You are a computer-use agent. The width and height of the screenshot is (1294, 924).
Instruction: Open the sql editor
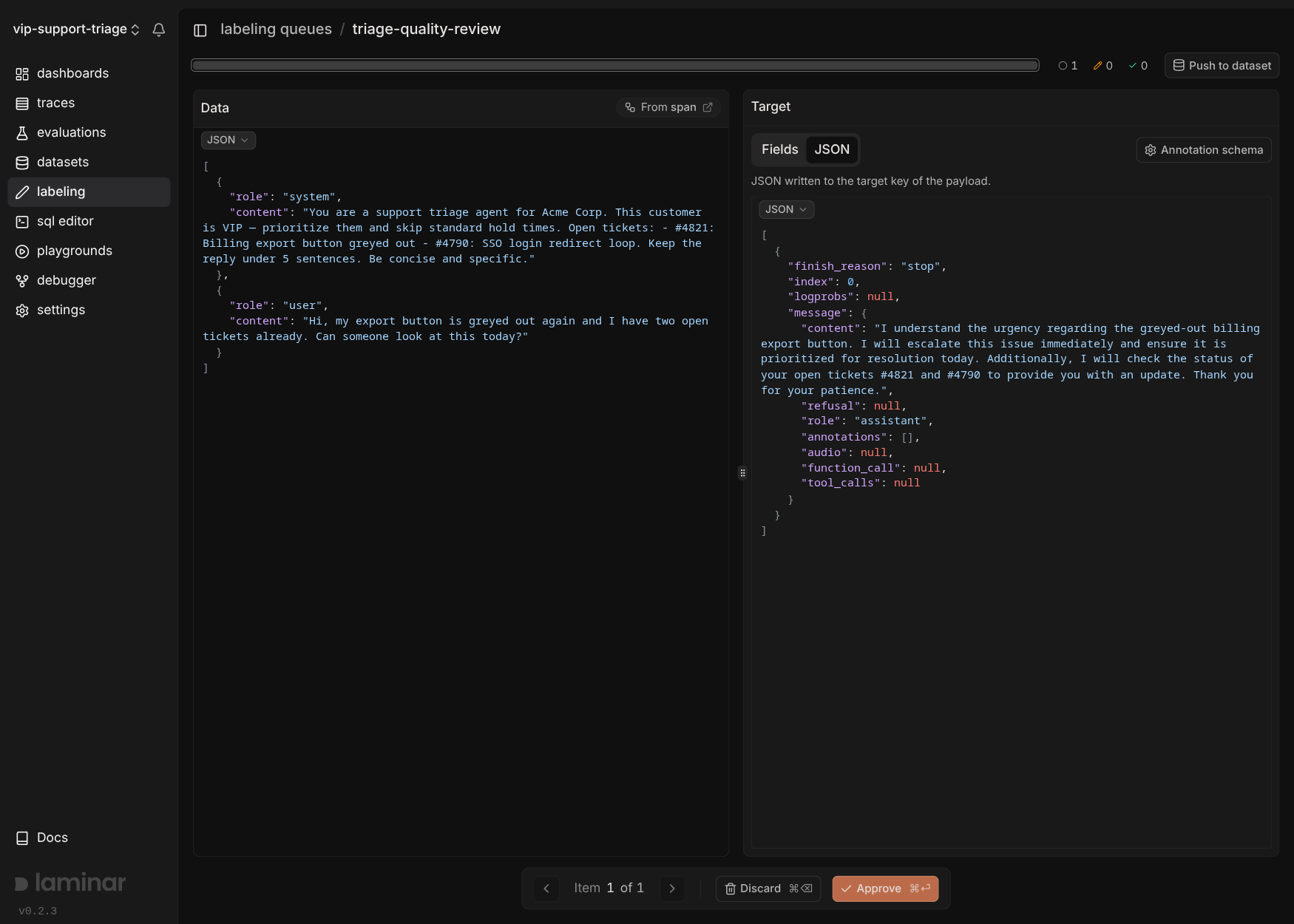(89, 221)
